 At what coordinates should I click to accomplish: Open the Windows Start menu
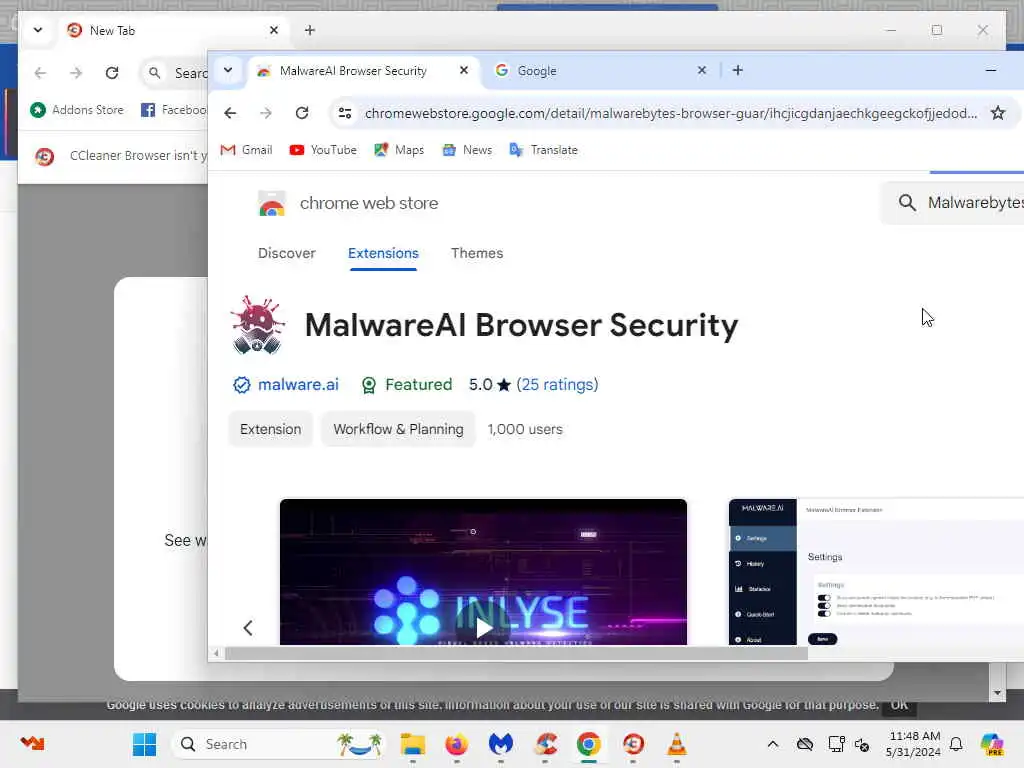click(x=144, y=744)
